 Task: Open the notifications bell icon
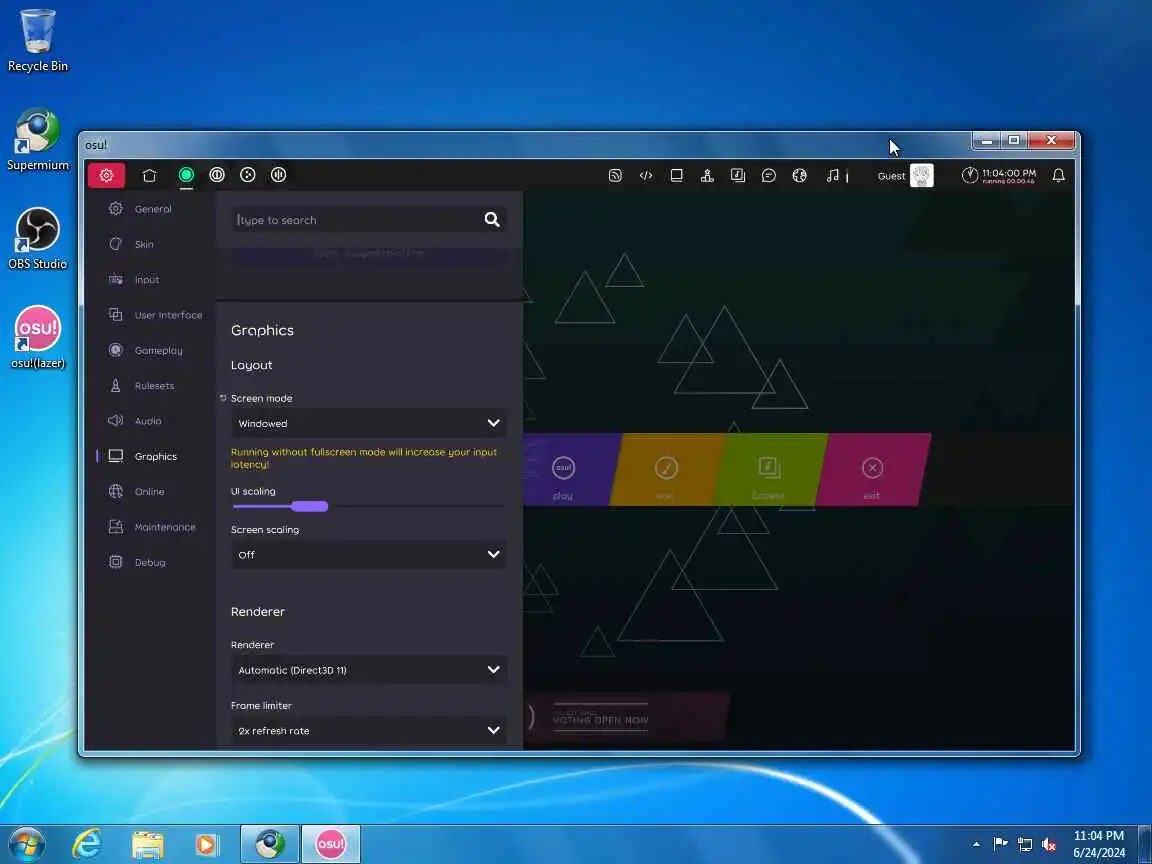pyautogui.click(x=1059, y=176)
